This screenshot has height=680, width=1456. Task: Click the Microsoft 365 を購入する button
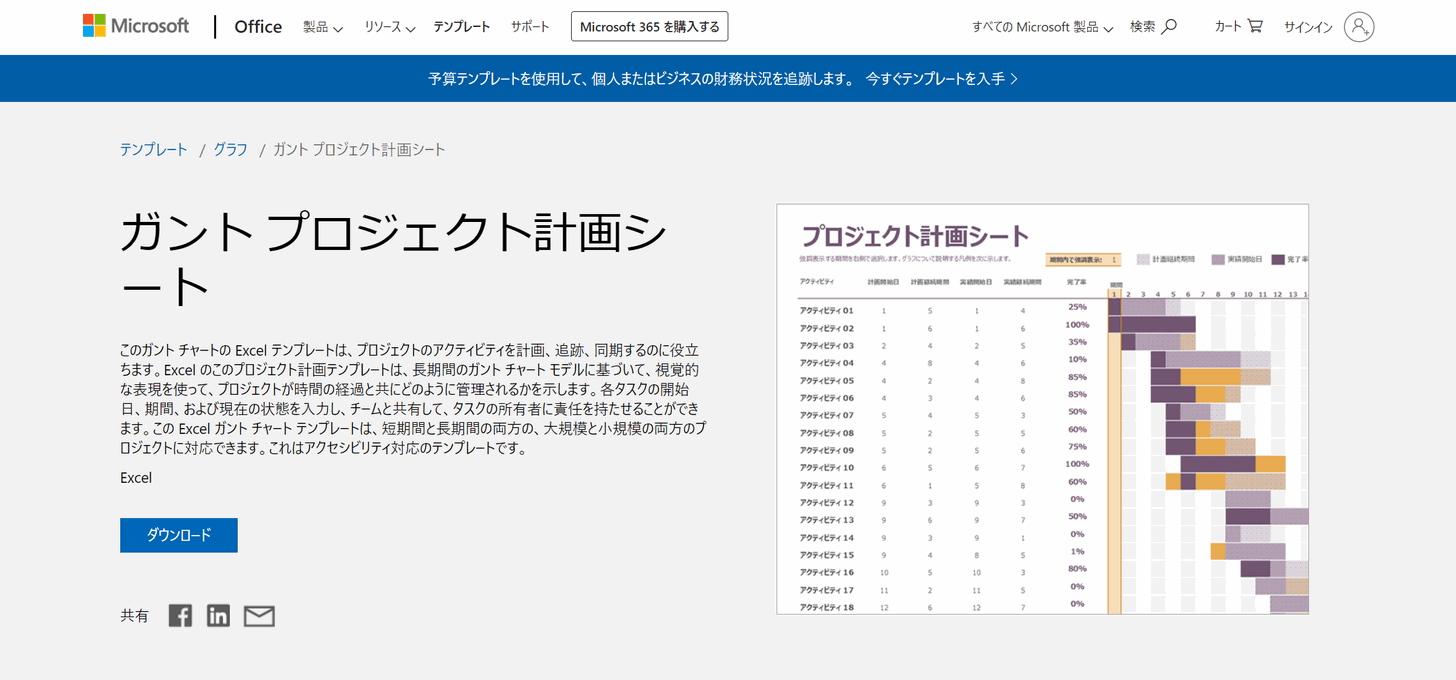649,27
